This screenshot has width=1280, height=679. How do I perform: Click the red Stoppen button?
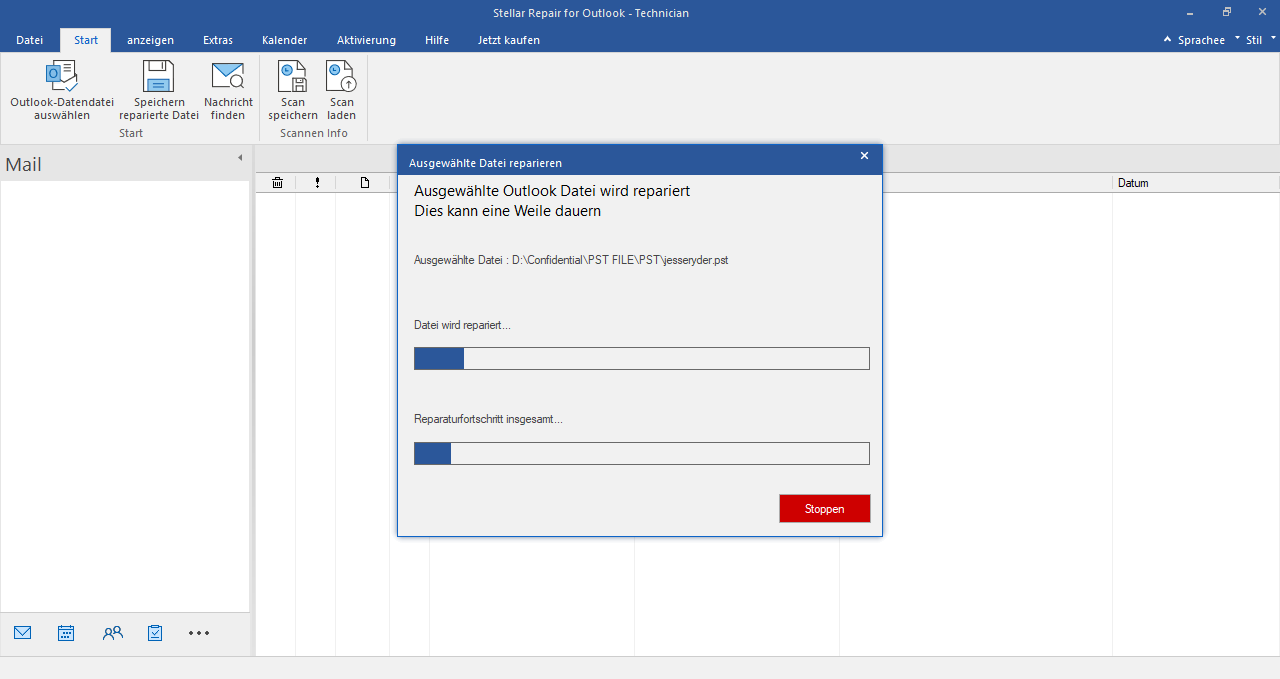click(825, 509)
